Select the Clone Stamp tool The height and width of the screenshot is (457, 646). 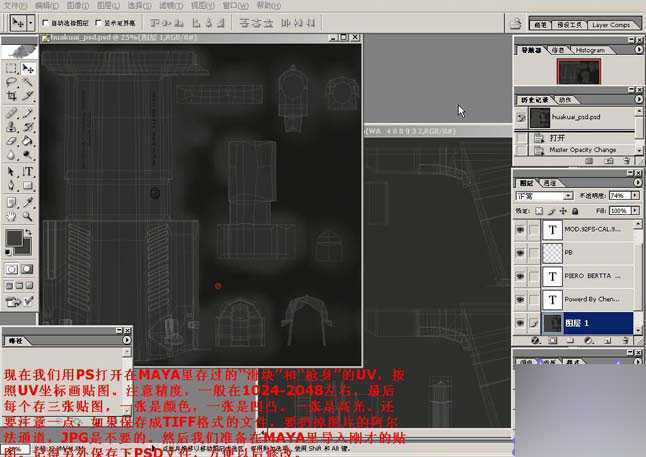pyautogui.click(x=12, y=127)
